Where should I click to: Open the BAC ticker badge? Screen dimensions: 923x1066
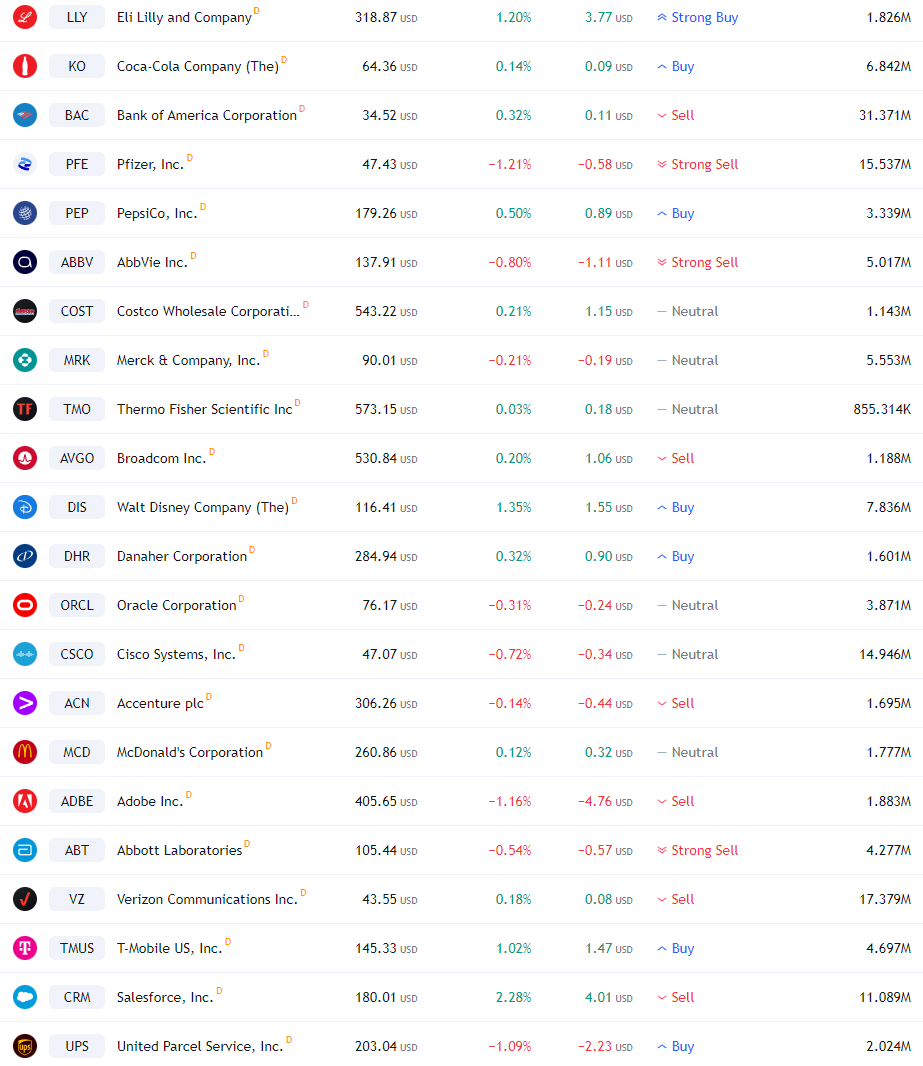(77, 115)
